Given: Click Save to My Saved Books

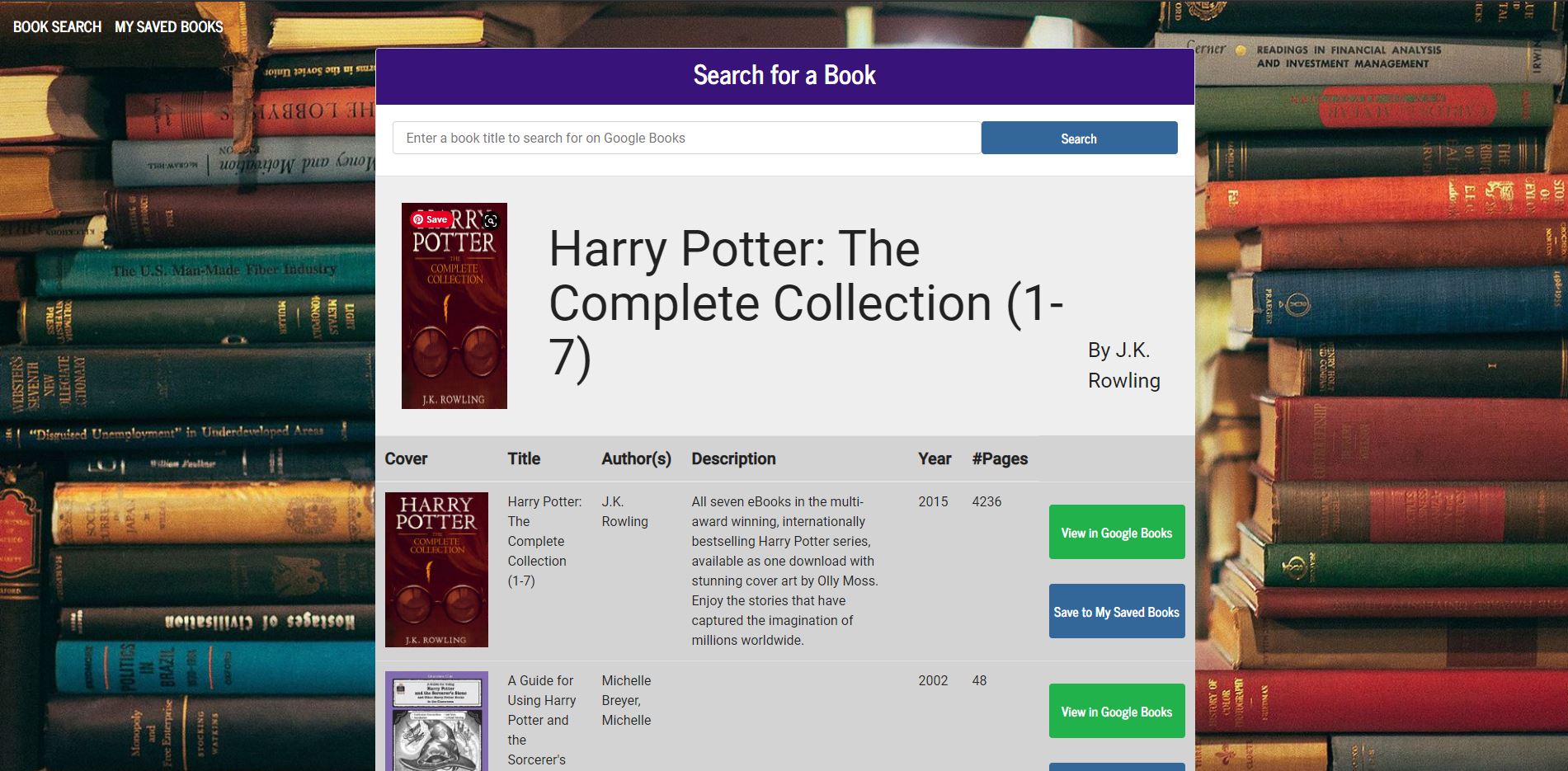Looking at the screenshot, I should [x=1116, y=611].
